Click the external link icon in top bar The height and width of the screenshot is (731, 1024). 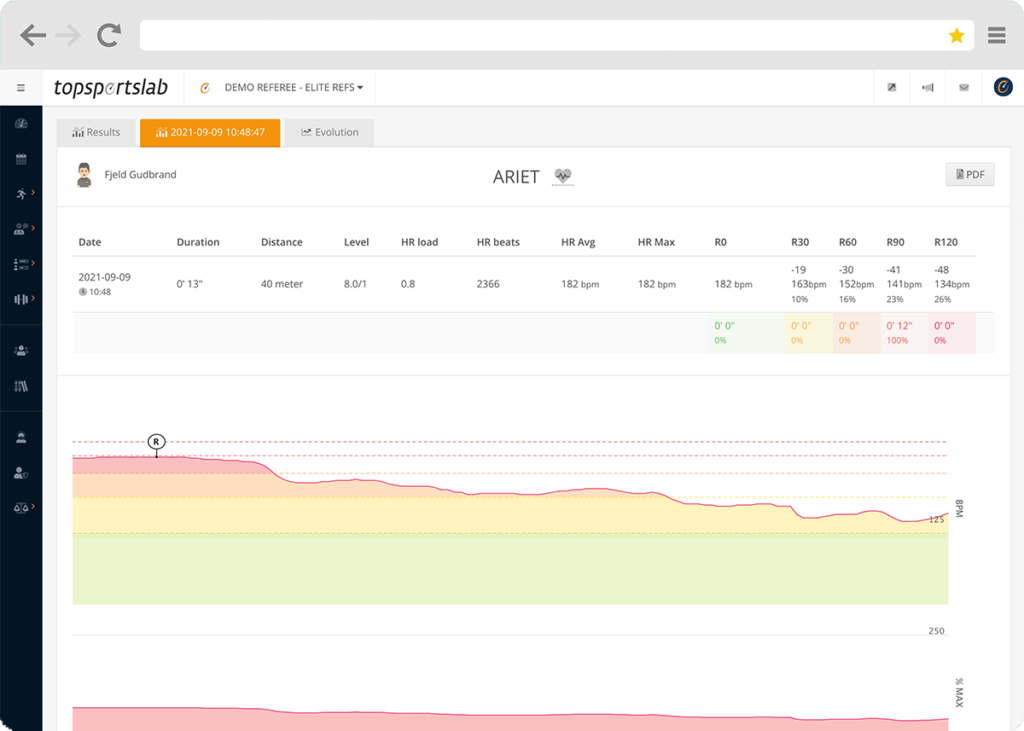click(x=891, y=87)
